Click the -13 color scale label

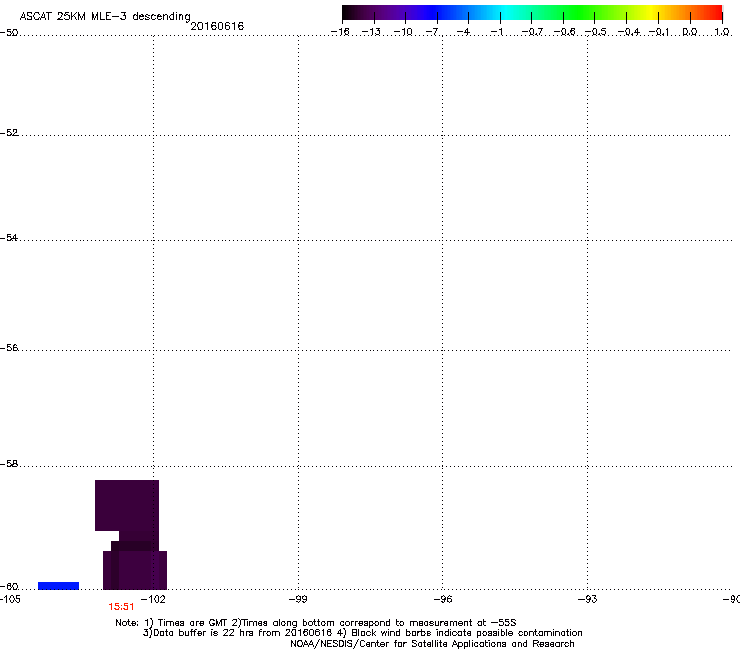point(371,32)
